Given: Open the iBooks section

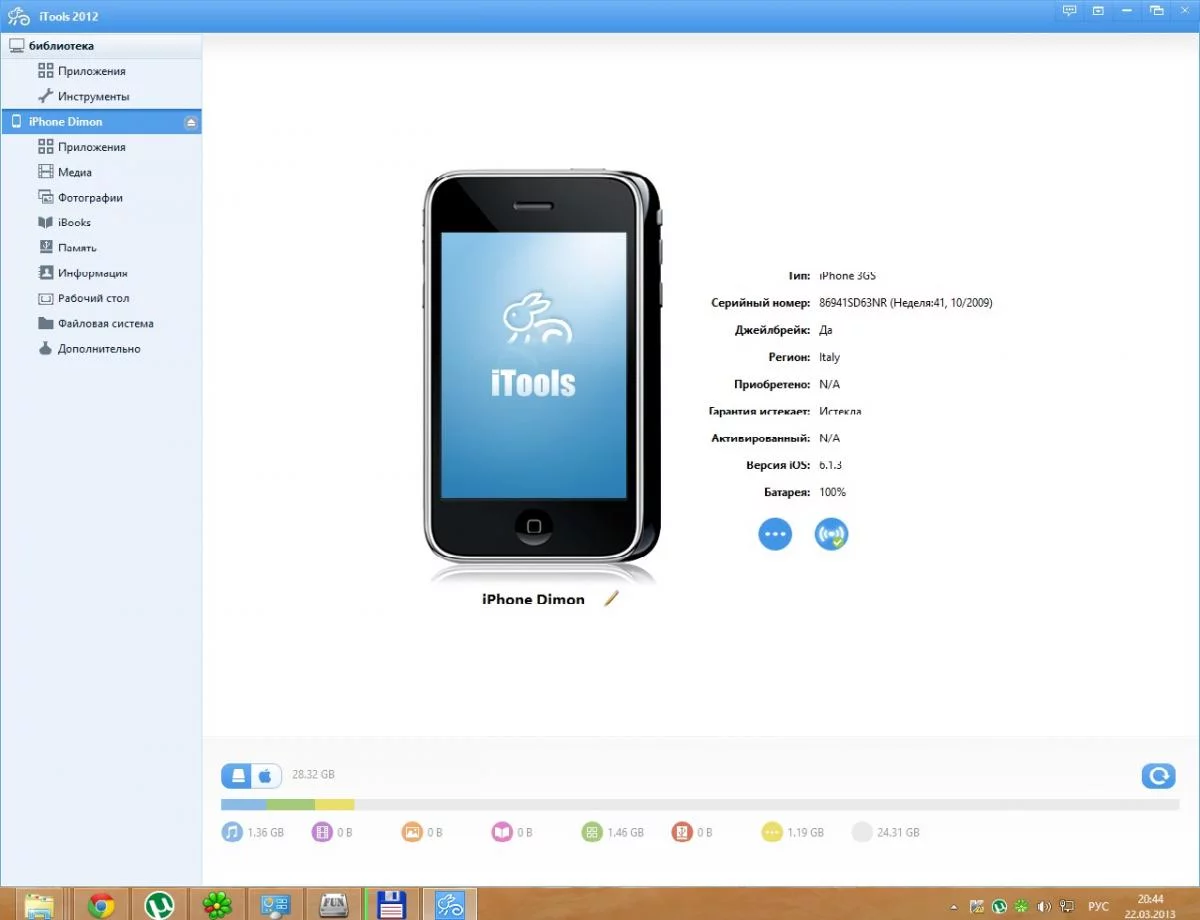Looking at the screenshot, I should pos(64,222).
